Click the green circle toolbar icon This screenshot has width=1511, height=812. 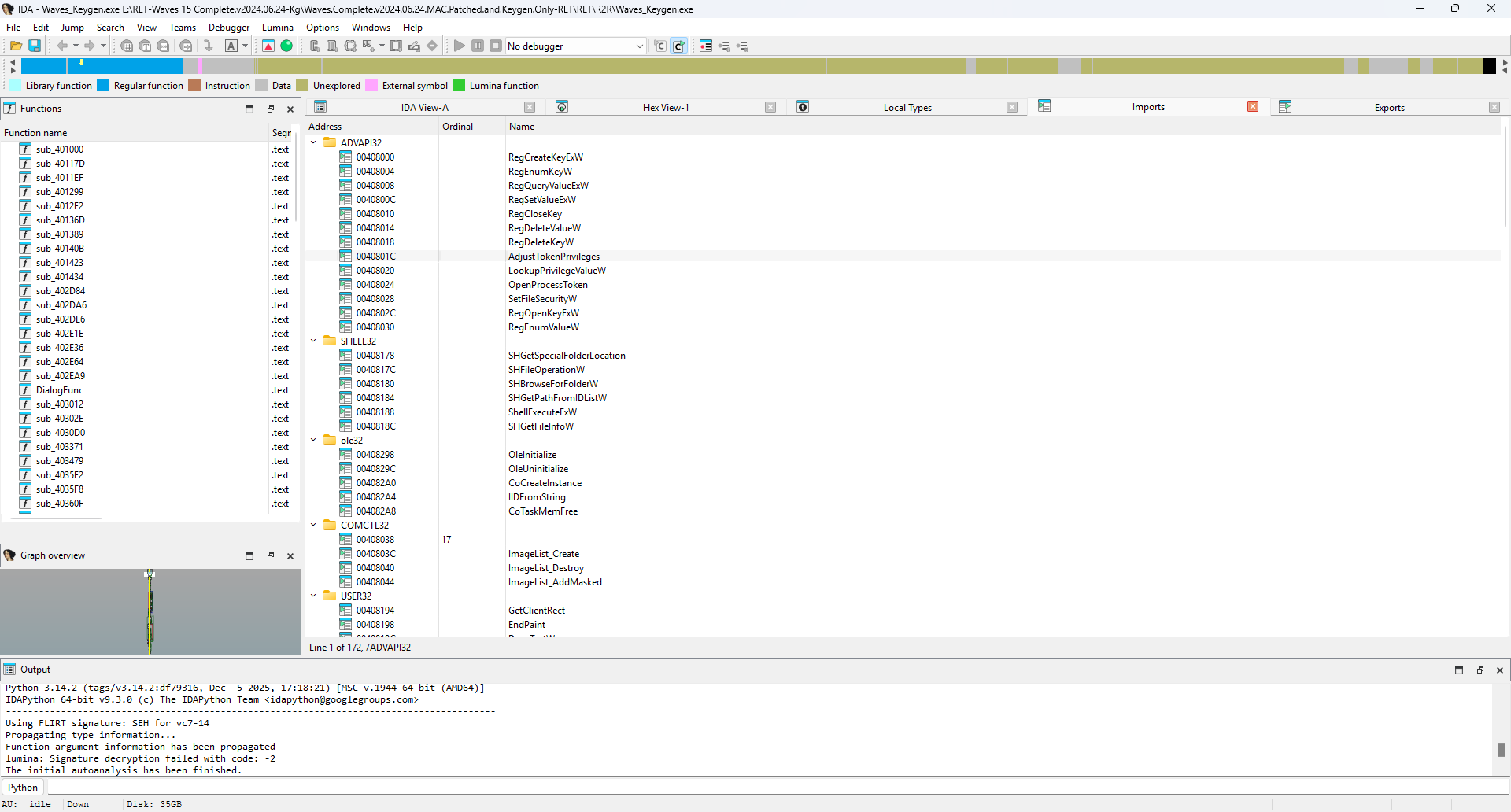286,46
